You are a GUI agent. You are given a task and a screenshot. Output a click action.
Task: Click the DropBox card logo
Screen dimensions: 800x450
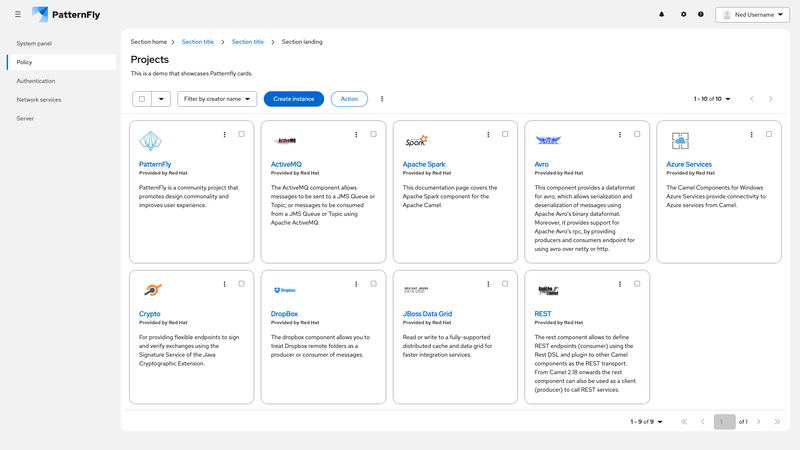point(285,290)
